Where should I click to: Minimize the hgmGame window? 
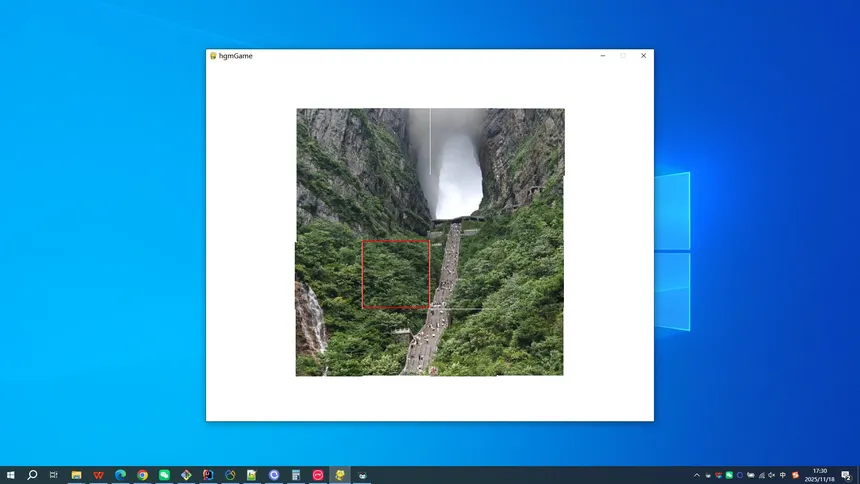coord(602,56)
